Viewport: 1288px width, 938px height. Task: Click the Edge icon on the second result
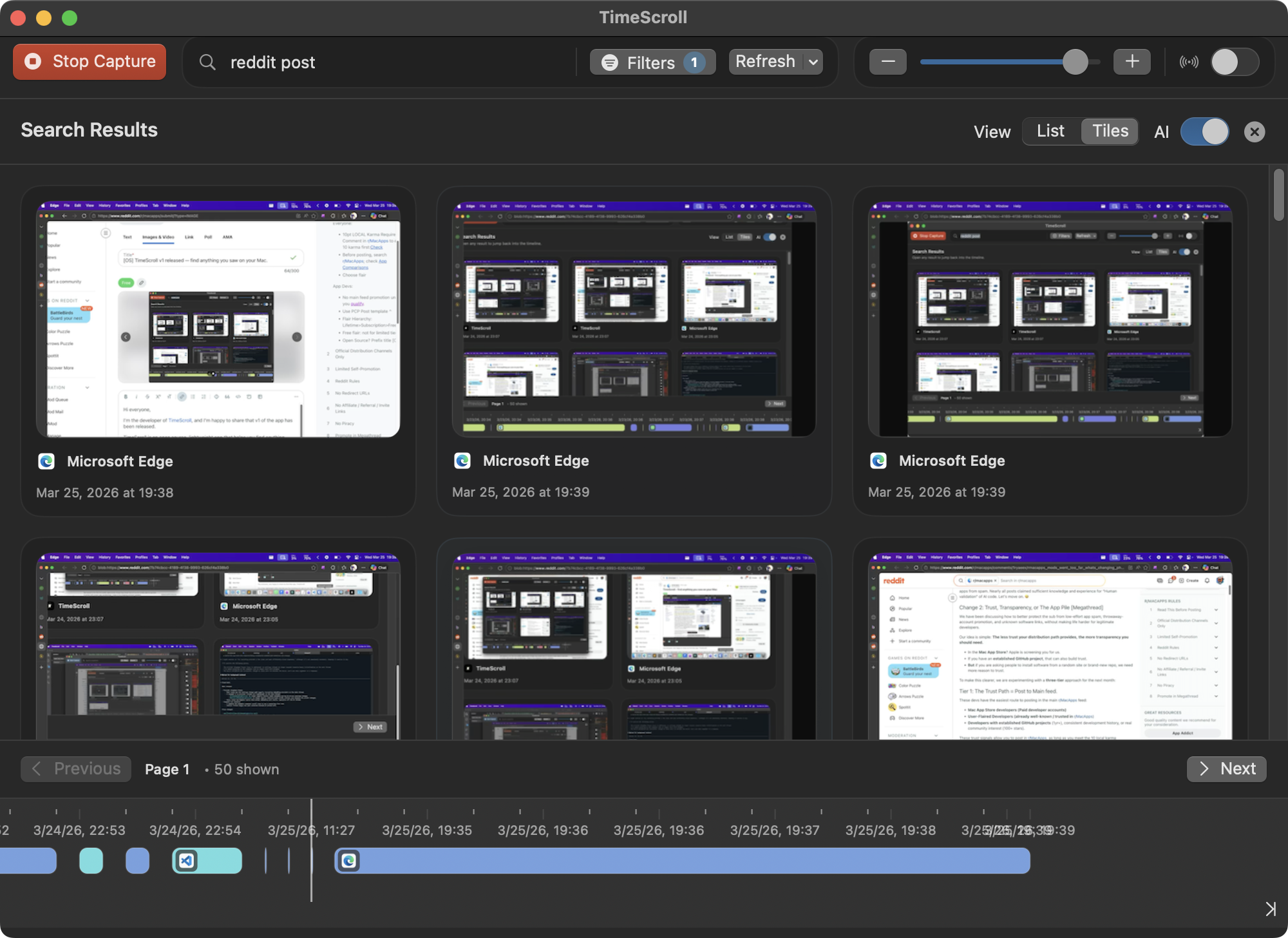pyautogui.click(x=462, y=461)
